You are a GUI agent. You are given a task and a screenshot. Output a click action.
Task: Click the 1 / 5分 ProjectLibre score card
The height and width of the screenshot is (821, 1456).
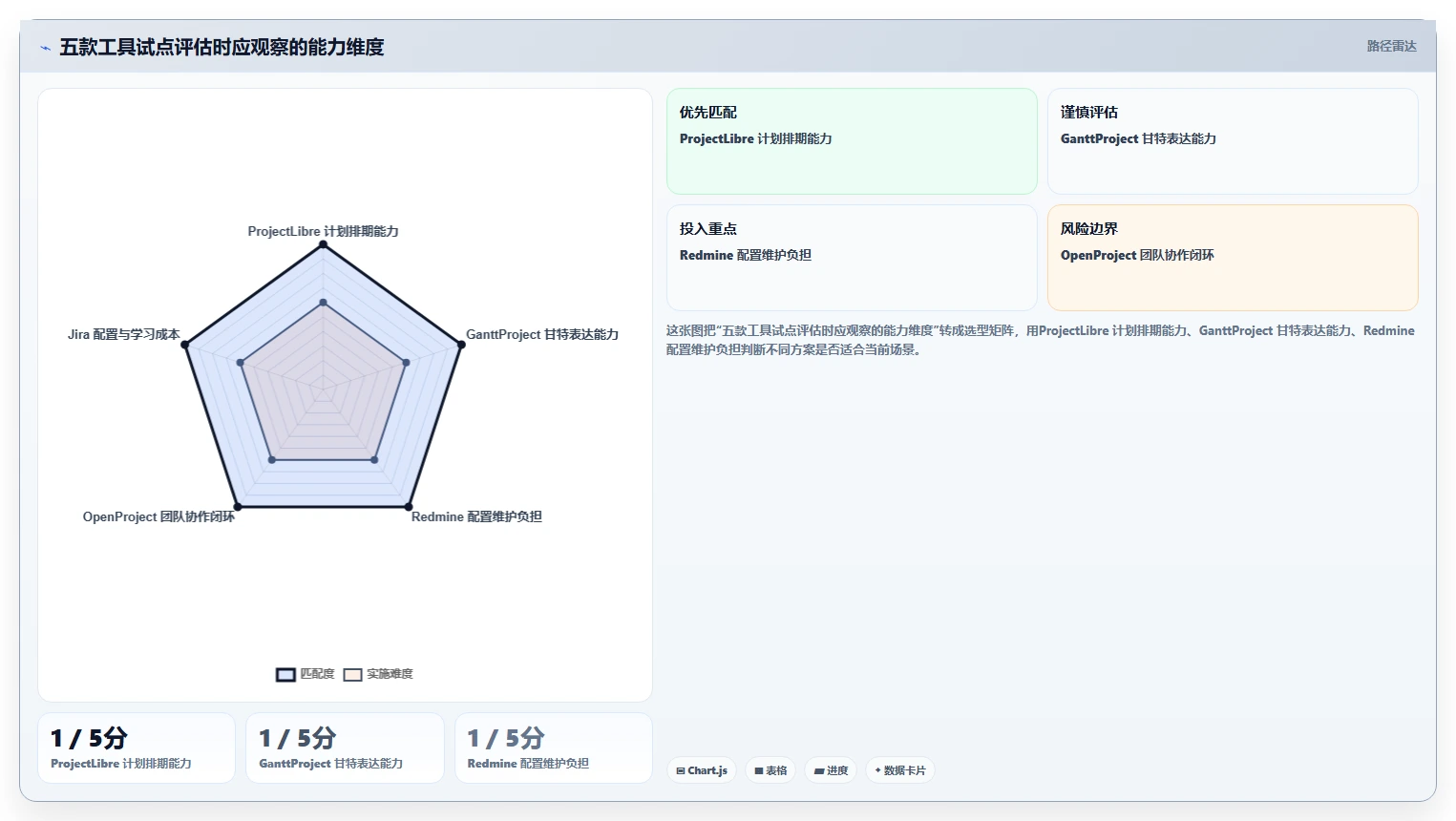(x=137, y=747)
